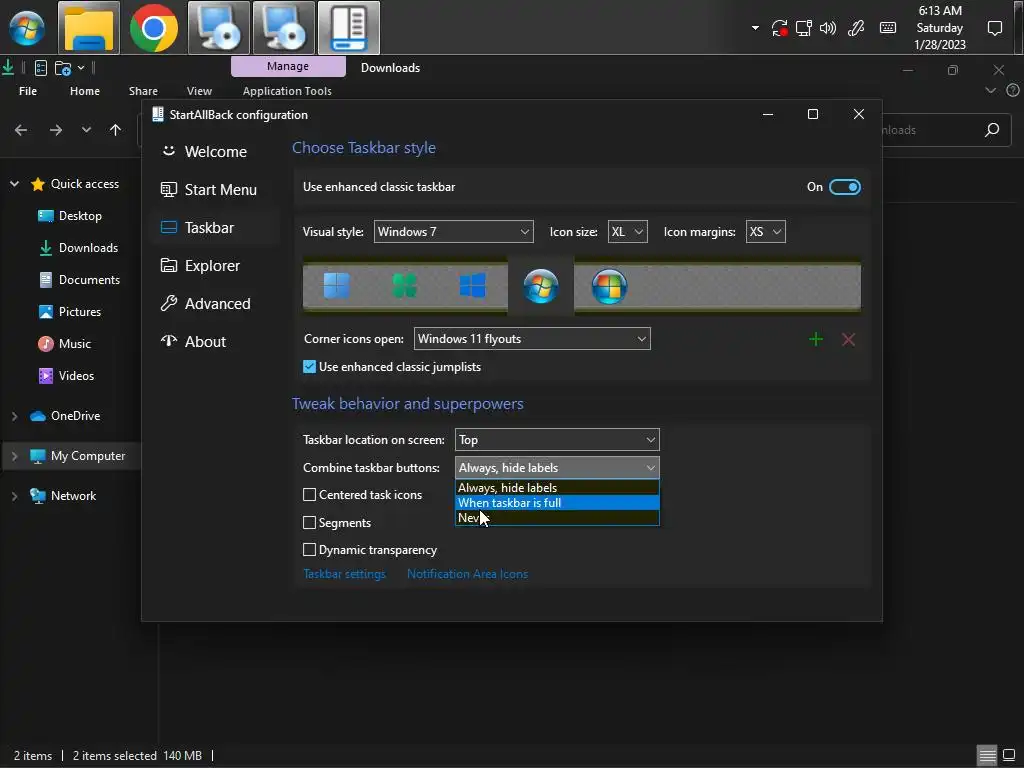Open the Taskbar settings link
Viewport: 1024px width, 768px height.
pyautogui.click(x=344, y=574)
